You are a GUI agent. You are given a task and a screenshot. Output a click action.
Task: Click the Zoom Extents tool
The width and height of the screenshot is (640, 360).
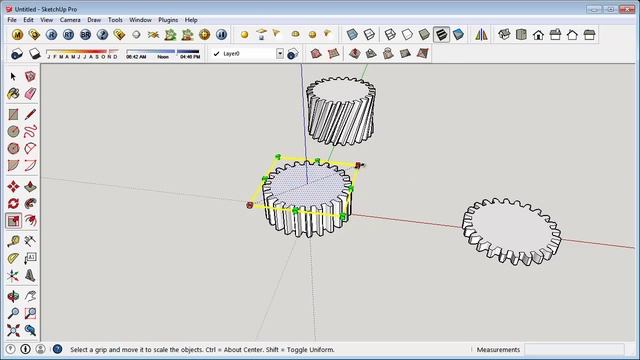coord(13,330)
